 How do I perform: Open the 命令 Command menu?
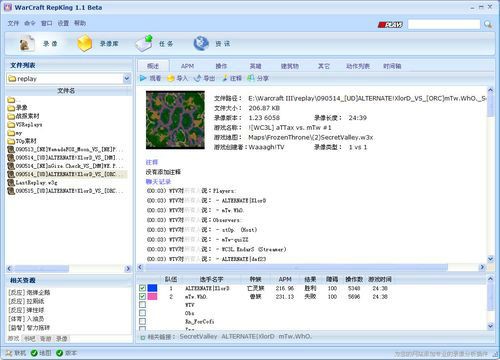tap(30, 23)
